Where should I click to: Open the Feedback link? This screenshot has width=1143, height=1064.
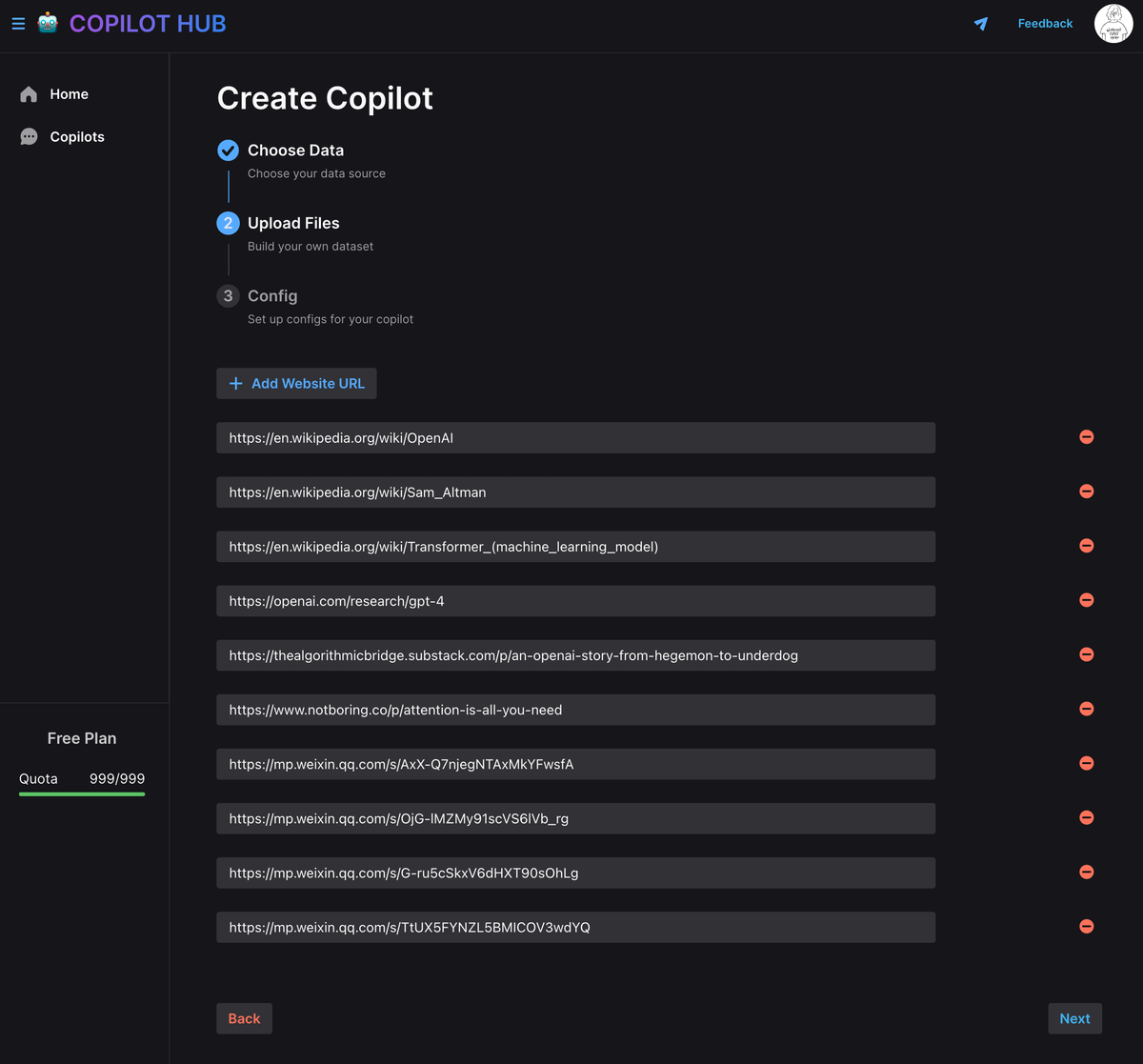(x=1045, y=24)
